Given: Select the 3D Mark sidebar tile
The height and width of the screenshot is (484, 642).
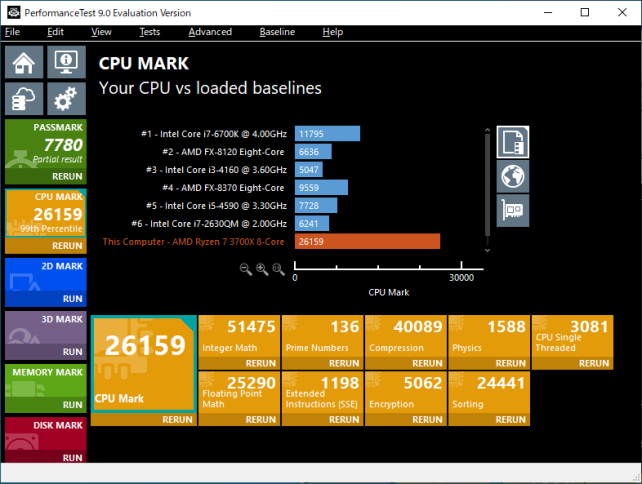Looking at the screenshot, I should click(46, 328).
